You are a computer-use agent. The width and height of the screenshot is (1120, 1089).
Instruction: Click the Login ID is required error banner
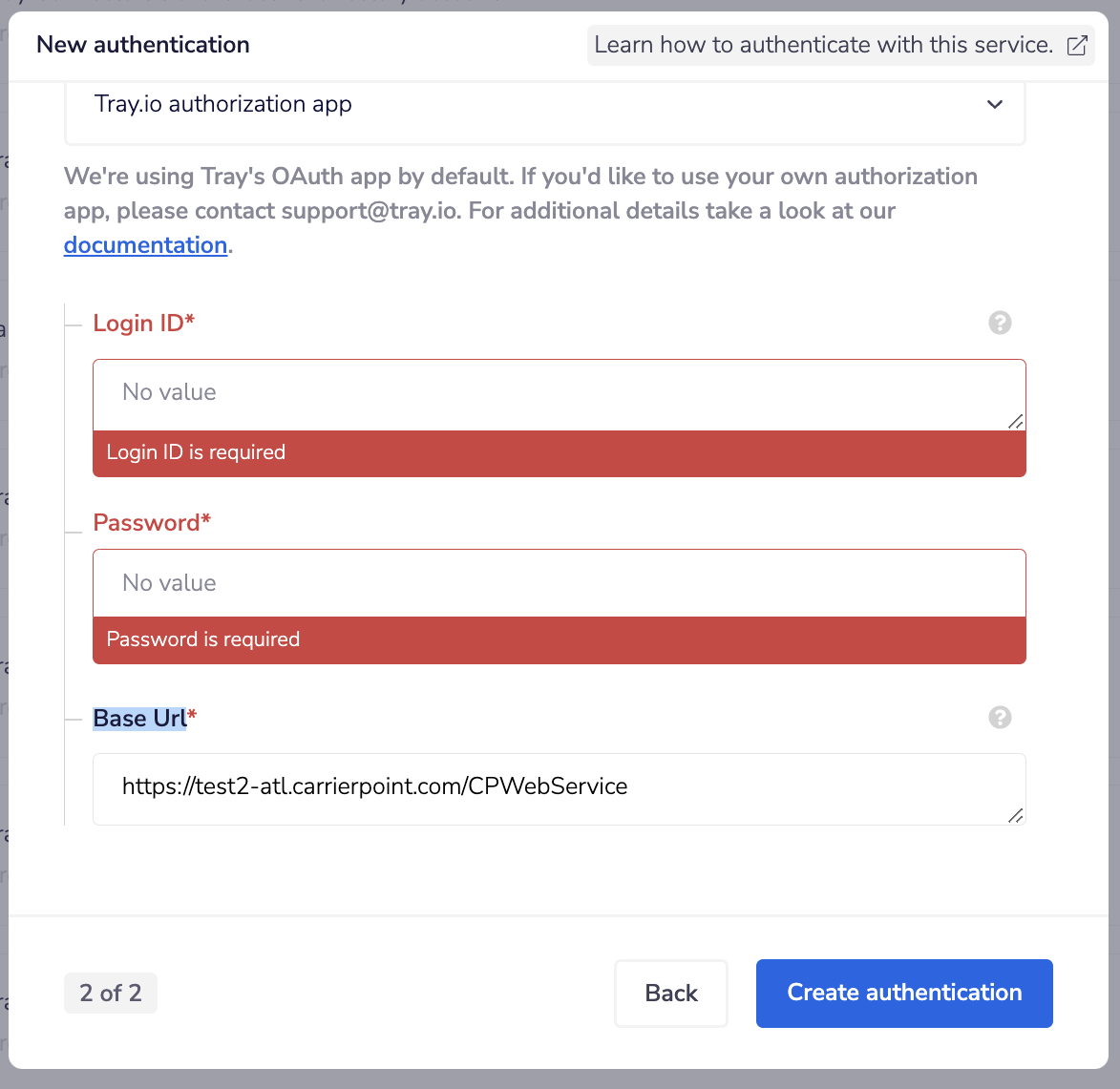pyautogui.click(x=559, y=452)
